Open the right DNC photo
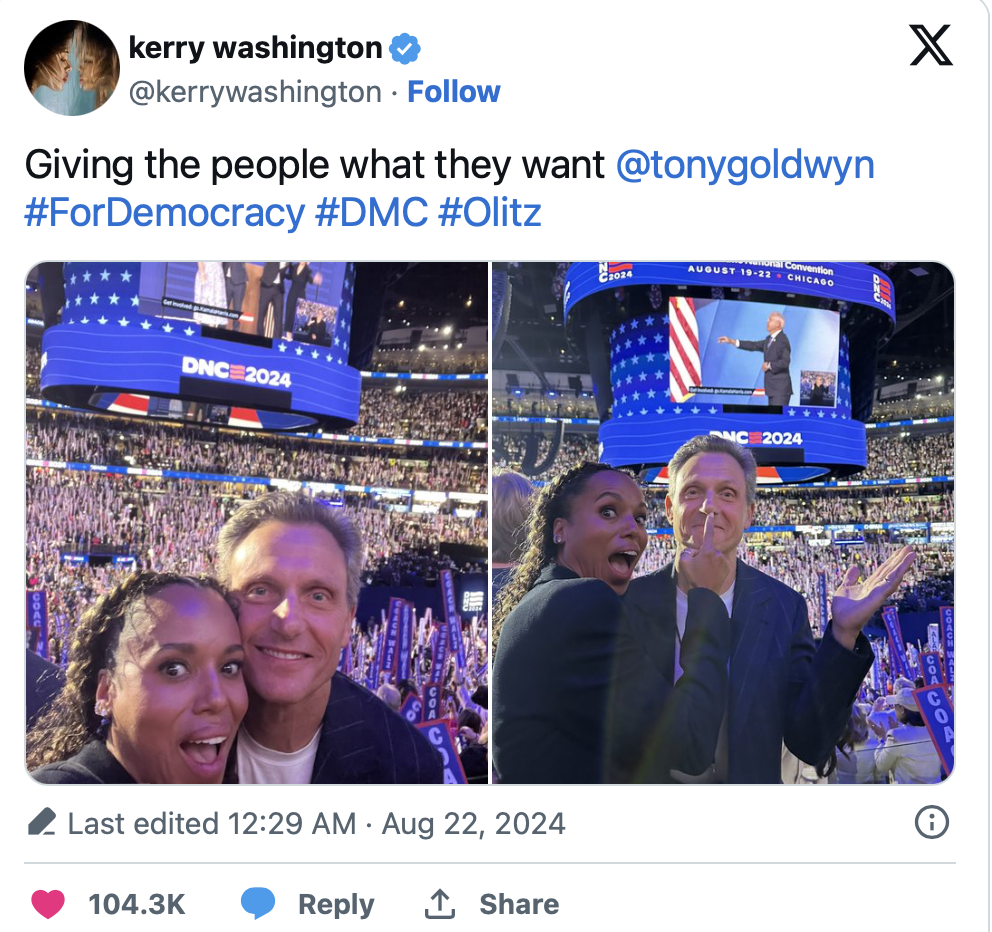Screen dimensions: 992x932 [x=723, y=522]
